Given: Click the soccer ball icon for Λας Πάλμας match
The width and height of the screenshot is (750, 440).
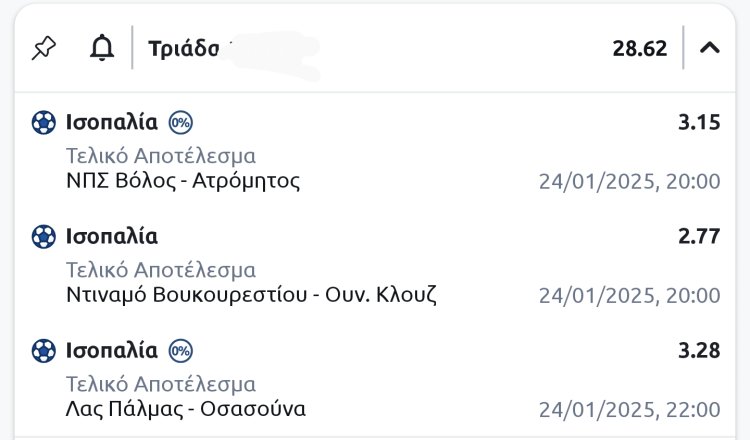Looking at the screenshot, I should click(x=43, y=351).
